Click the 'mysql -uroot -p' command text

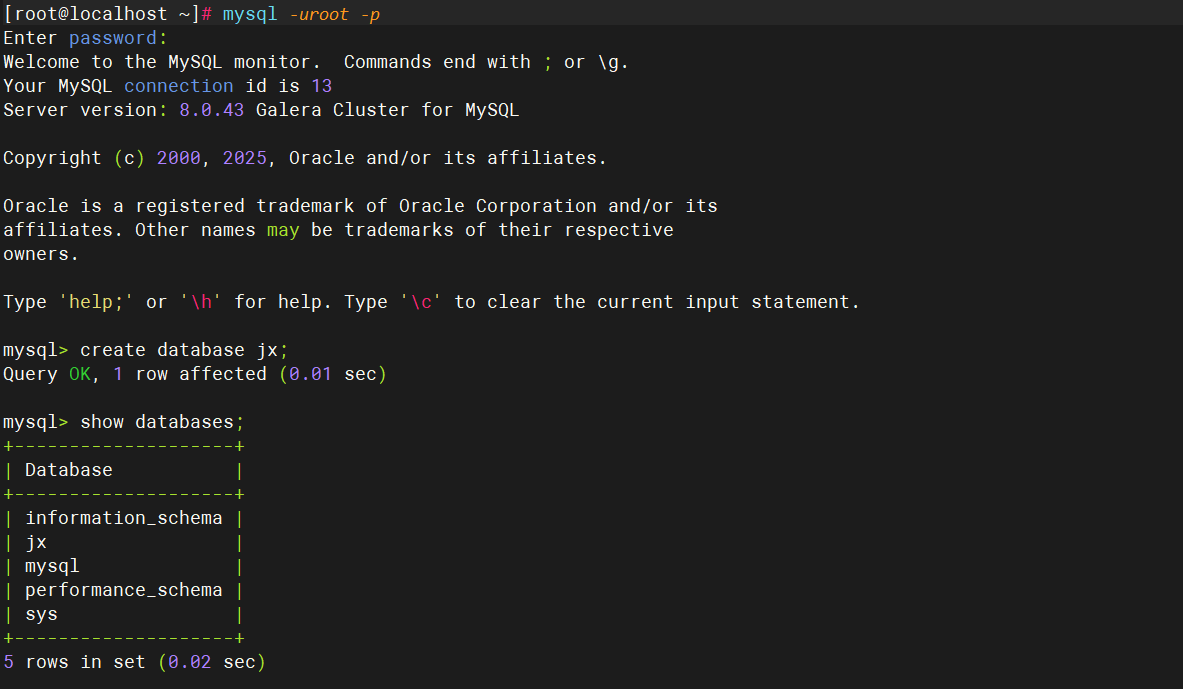301,14
